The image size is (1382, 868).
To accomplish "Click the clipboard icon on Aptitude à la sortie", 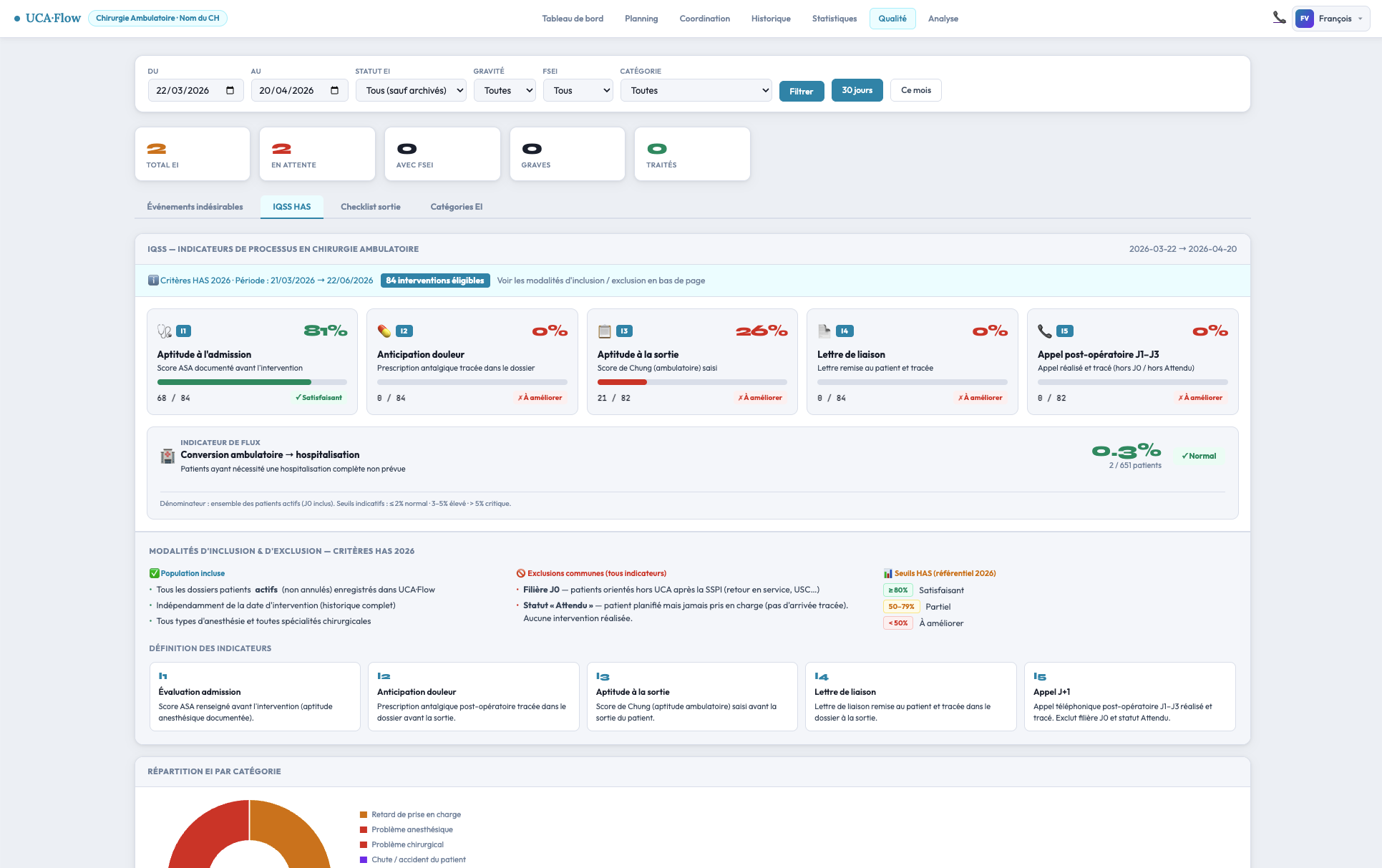I will click(605, 331).
